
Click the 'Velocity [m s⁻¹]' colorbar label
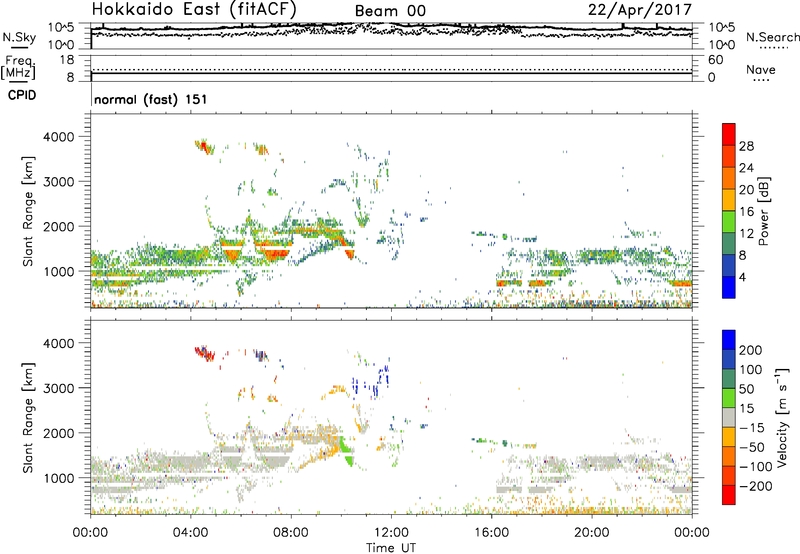coord(781,417)
